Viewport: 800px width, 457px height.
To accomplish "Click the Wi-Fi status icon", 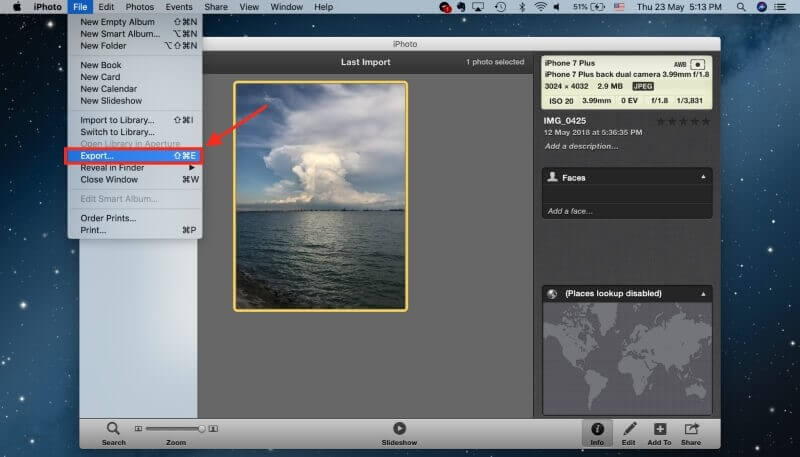I will pyautogui.click(x=540, y=7).
